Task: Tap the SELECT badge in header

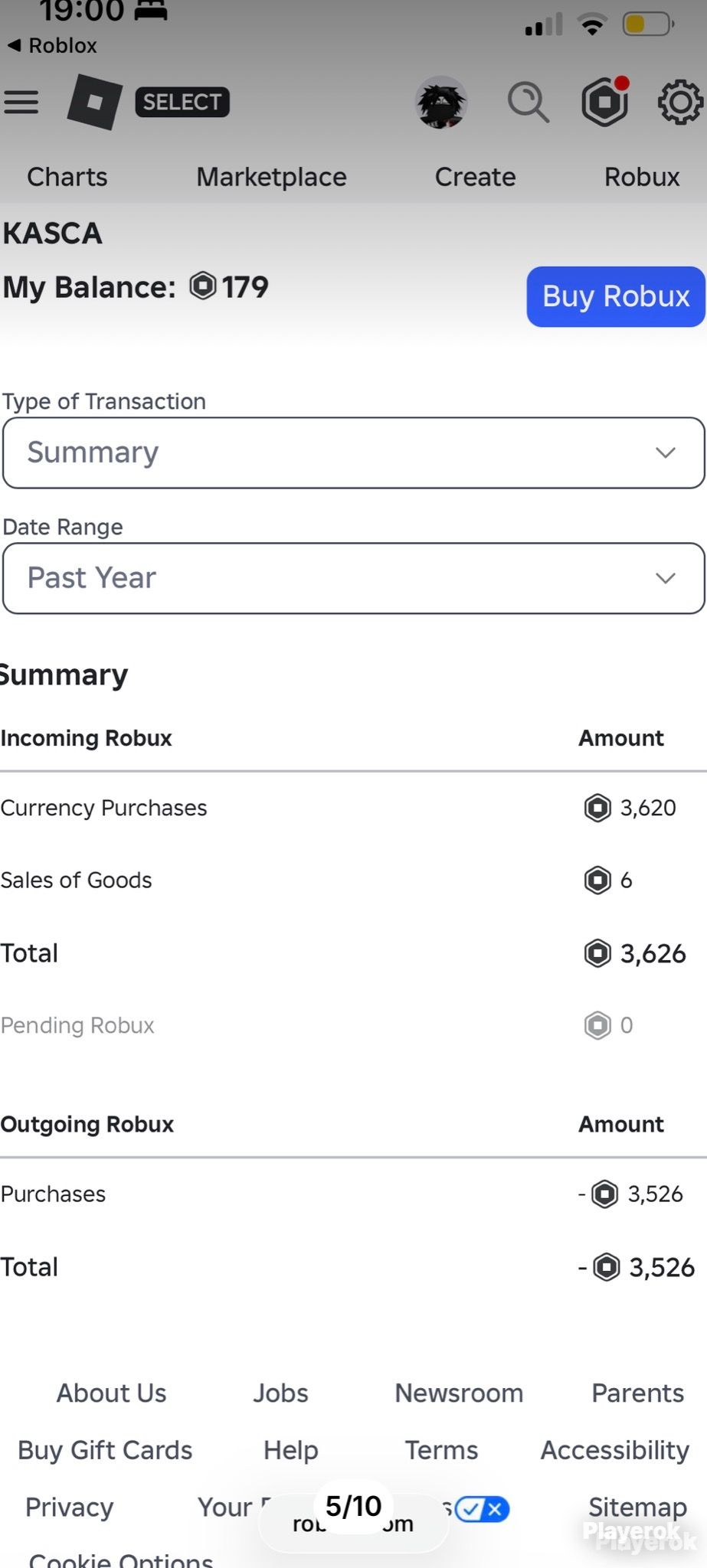Action: [182, 102]
